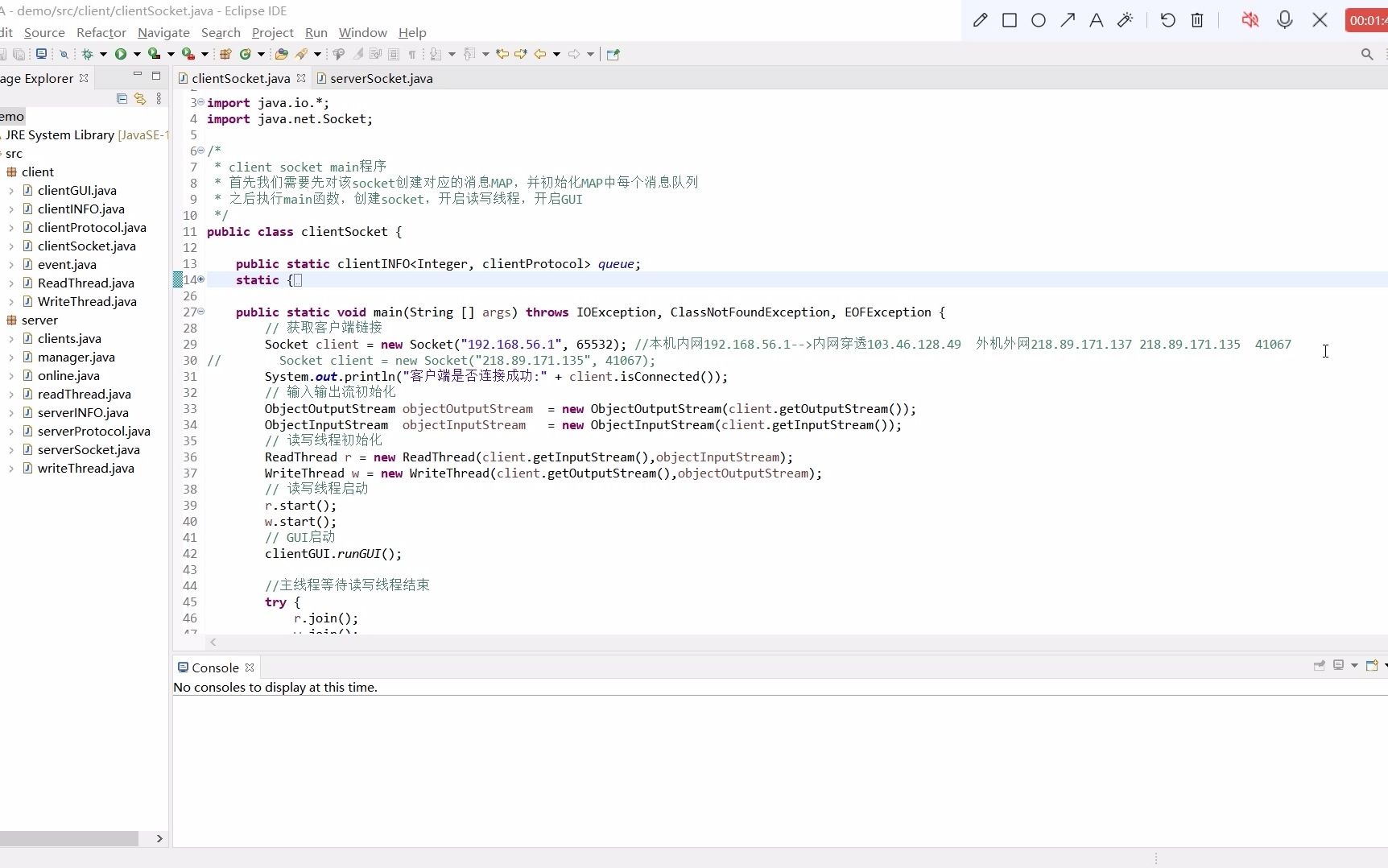
Task: Open Back history dropdown arrow
Action: (556, 54)
